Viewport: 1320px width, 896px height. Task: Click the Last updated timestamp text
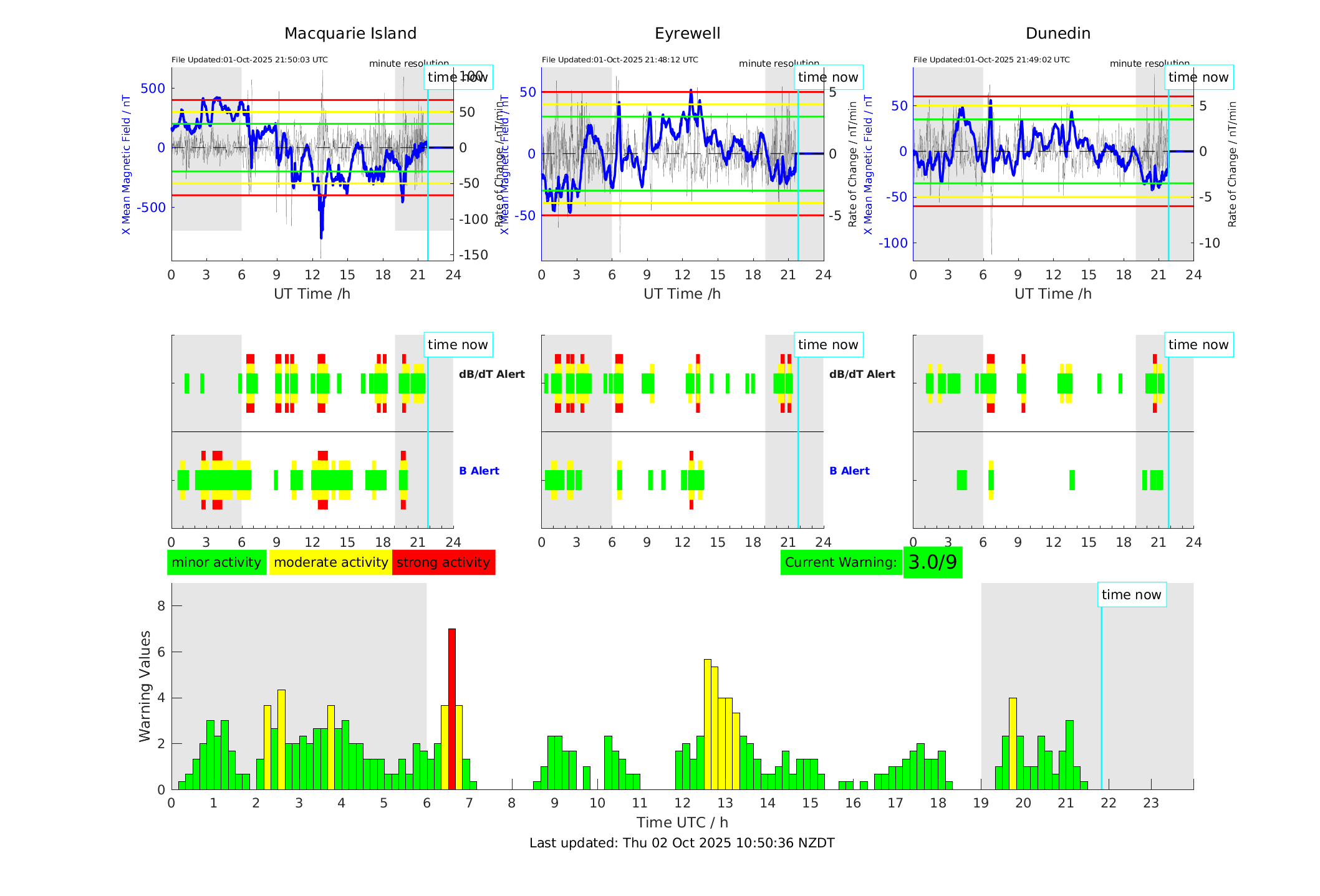point(682,843)
